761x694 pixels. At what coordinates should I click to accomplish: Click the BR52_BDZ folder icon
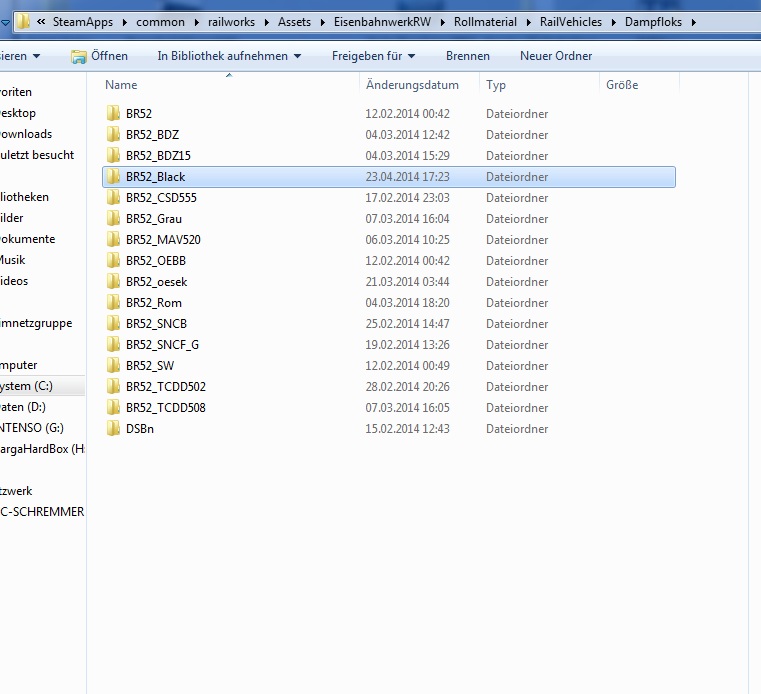[x=113, y=134]
